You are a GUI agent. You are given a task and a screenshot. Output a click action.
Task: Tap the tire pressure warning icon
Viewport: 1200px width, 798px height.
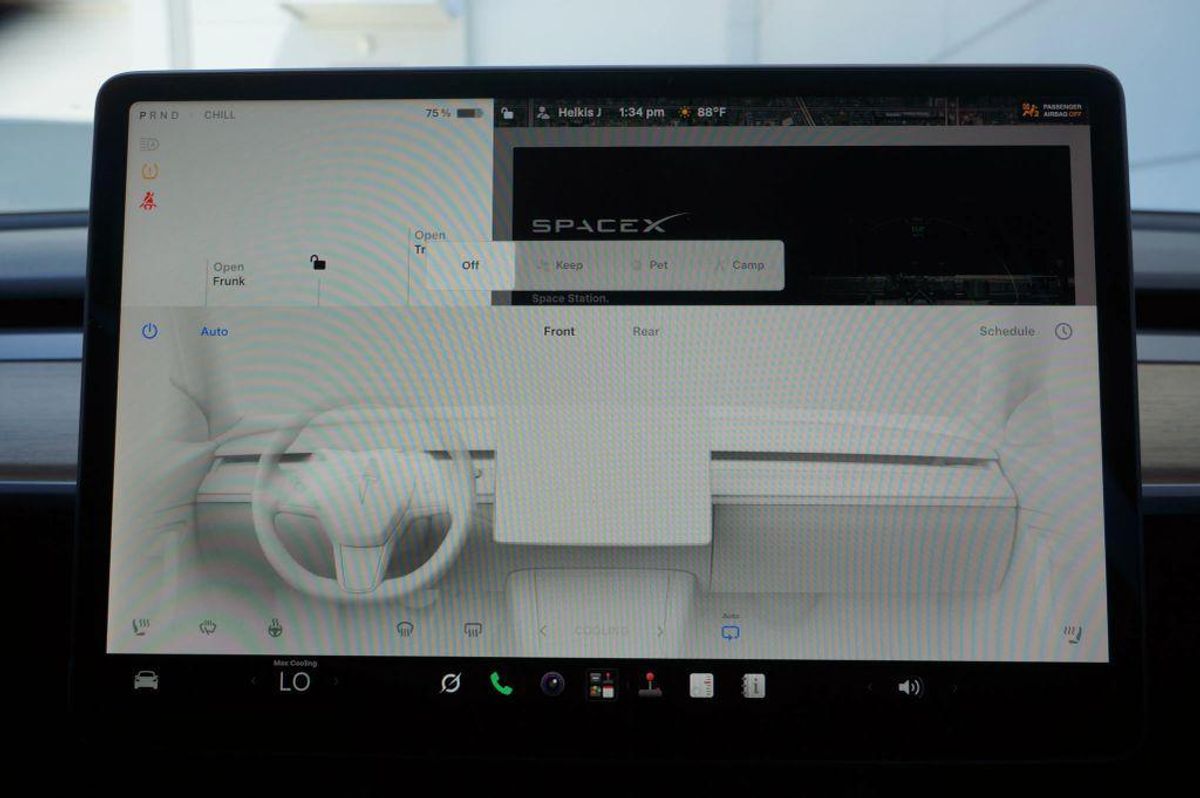[149, 171]
